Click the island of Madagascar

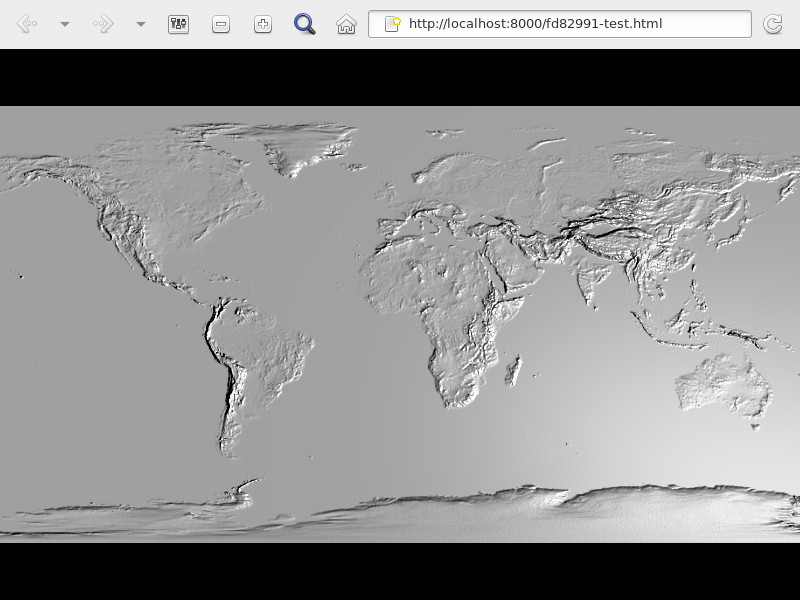[x=513, y=370]
